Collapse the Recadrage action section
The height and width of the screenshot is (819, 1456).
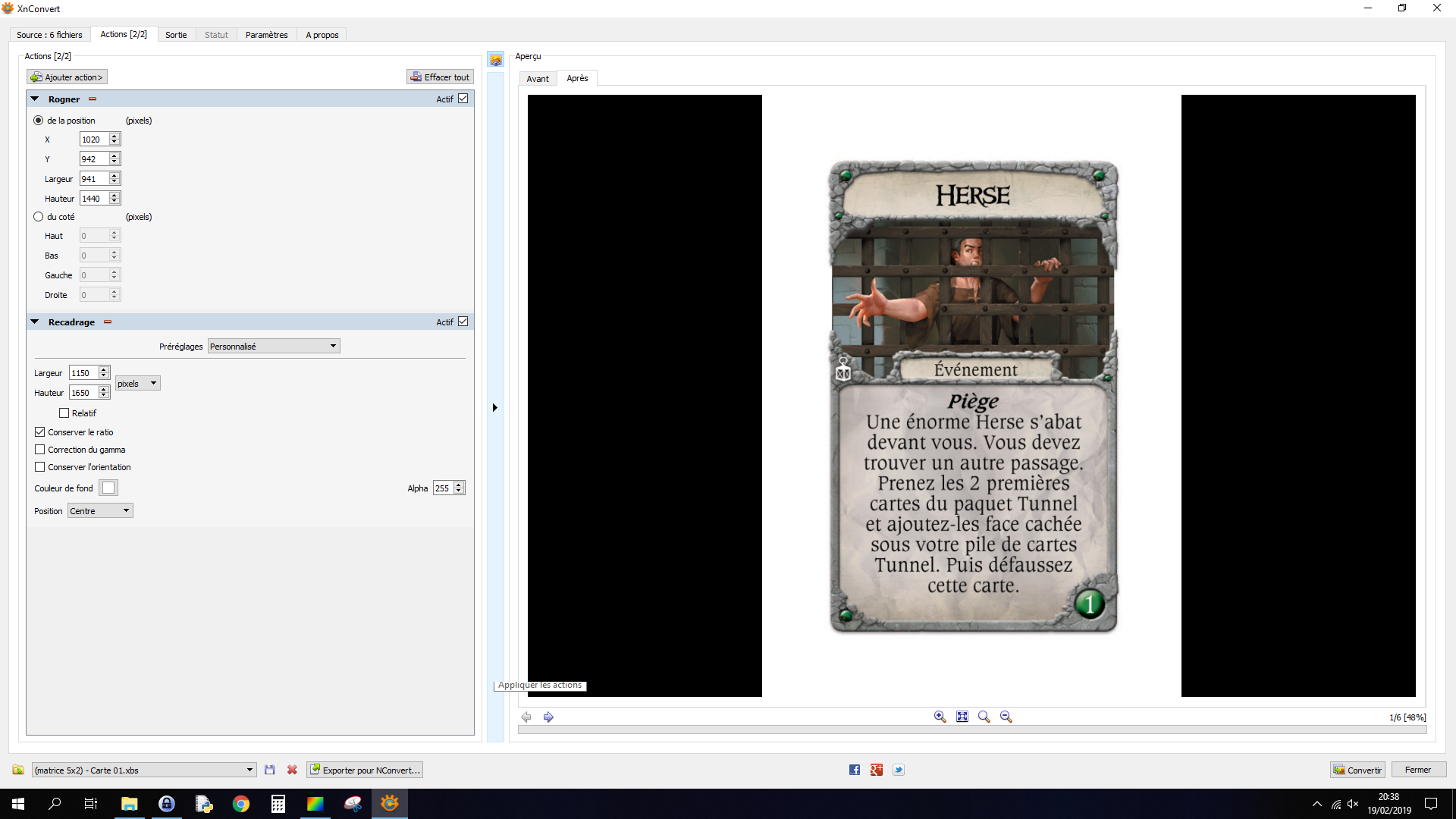[35, 322]
